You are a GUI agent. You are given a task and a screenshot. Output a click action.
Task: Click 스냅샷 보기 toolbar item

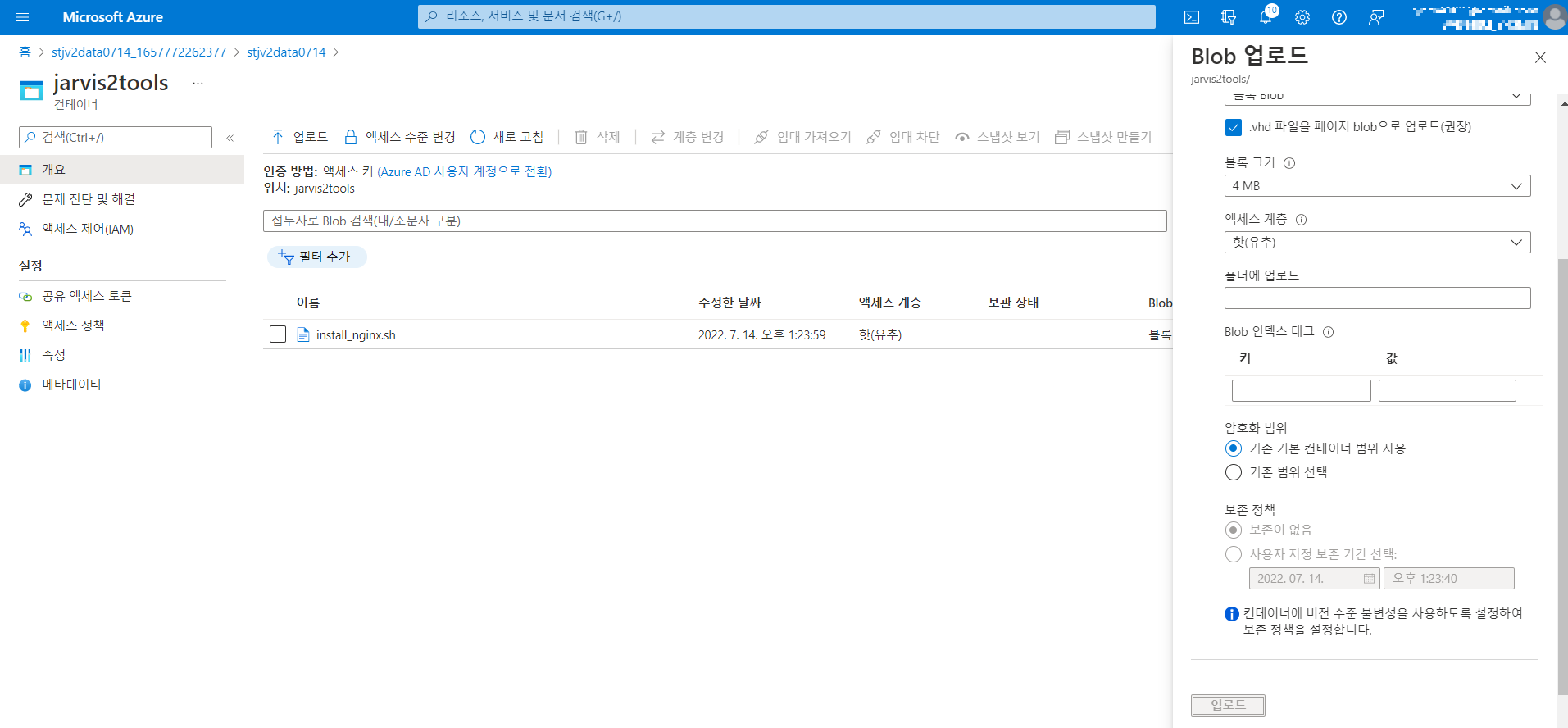(x=997, y=137)
